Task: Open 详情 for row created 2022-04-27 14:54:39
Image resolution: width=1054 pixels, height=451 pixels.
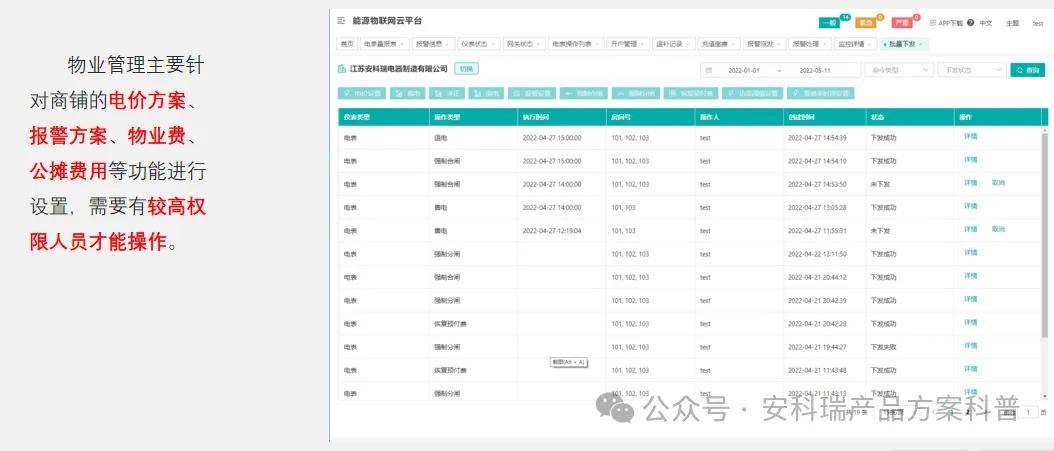Action: coord(971,136)
